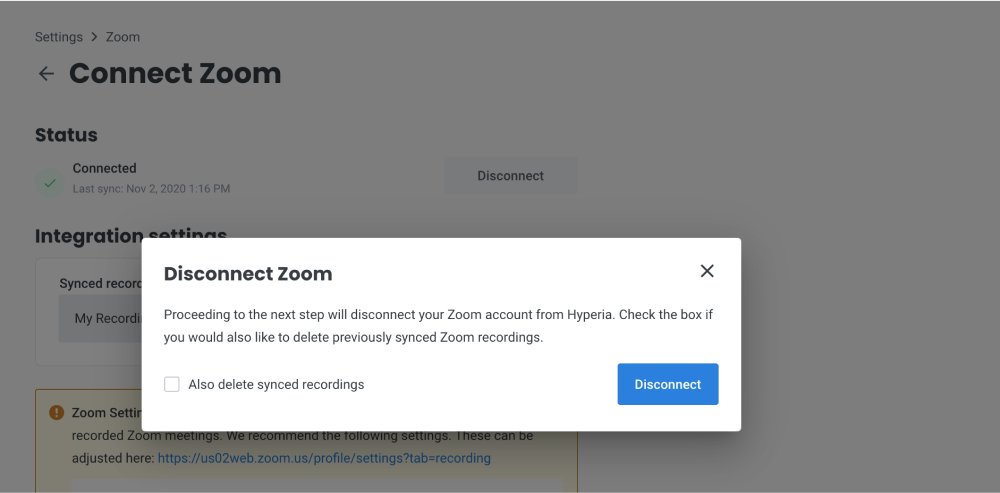Click the back arrow beside Connect Zoom
The width and height of the screenshot is (1000, 493).
[46, 74]
